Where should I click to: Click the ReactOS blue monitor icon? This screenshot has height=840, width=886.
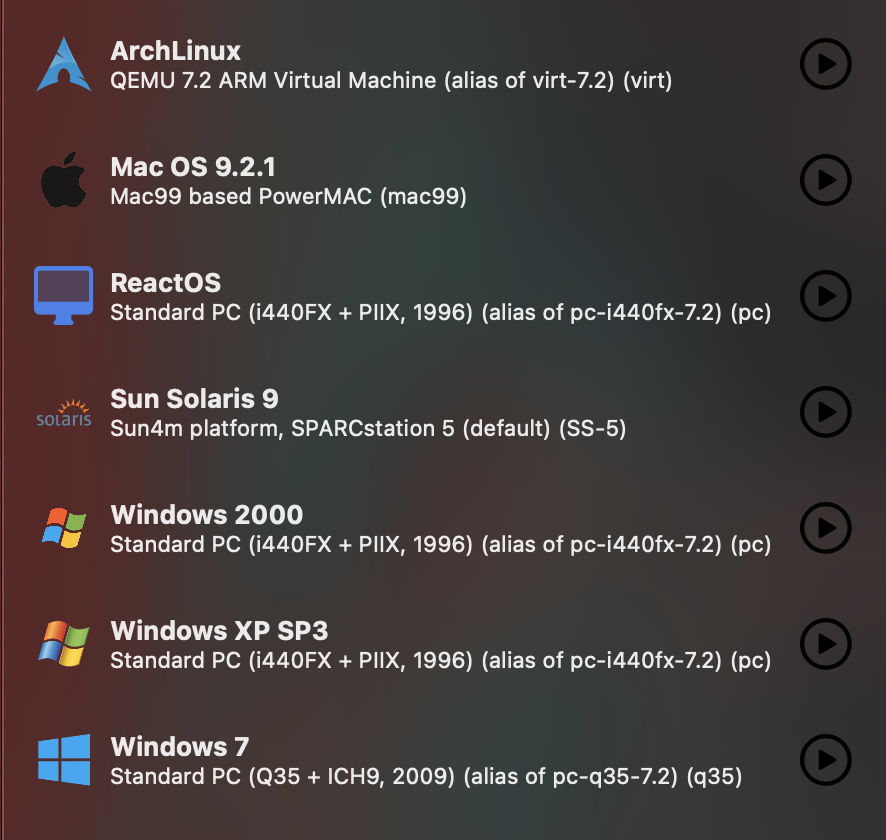coord(64,296)
